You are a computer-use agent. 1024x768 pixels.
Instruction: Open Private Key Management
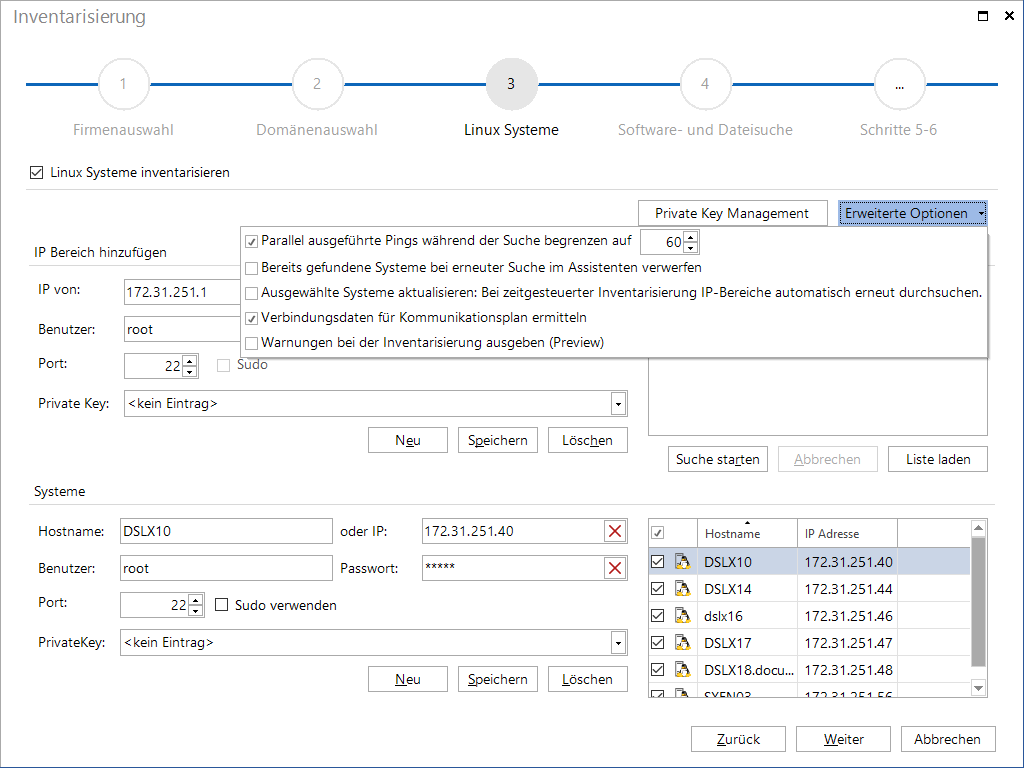point(732,214)
